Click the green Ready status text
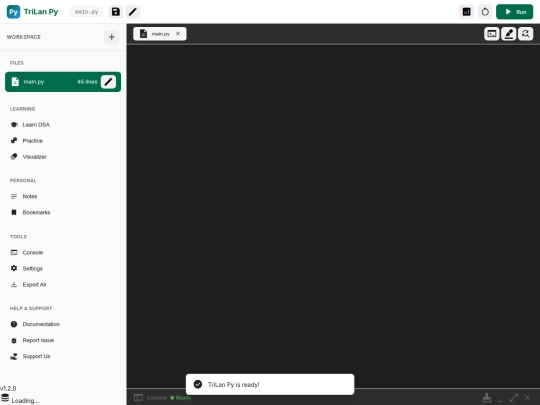The height and width of the screenshot is (405, 540). pyautogui.click(x=183, y=398)
